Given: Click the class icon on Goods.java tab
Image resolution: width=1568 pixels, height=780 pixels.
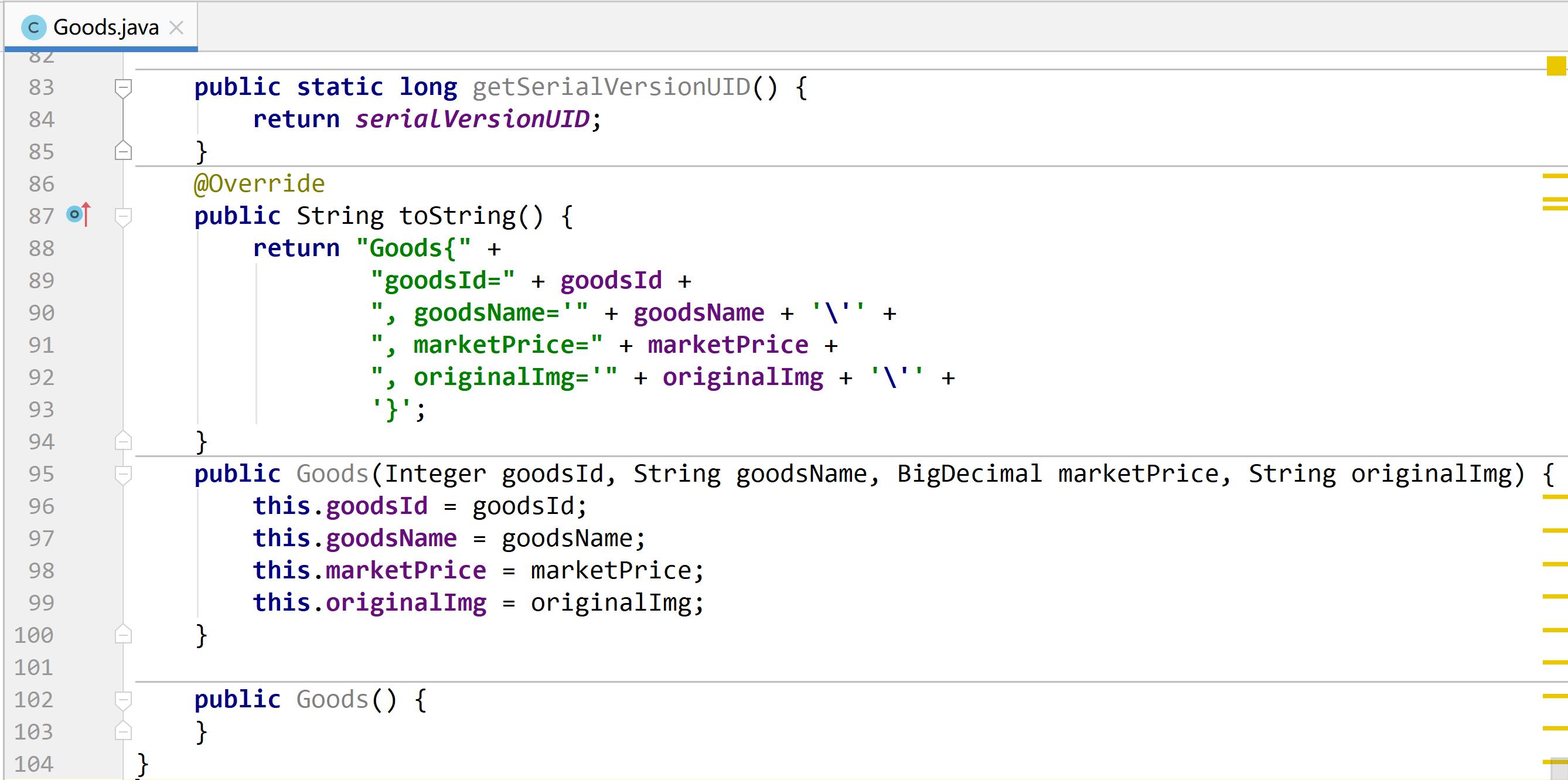Looking at the screenshot, I should [33, 28].
